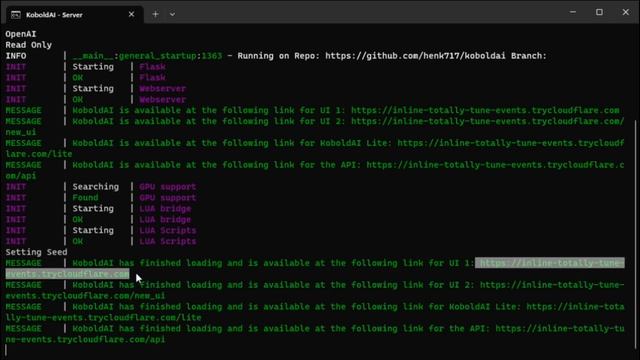Open the github.com/henk717/koboldai repo link

(x=415, y=56)
